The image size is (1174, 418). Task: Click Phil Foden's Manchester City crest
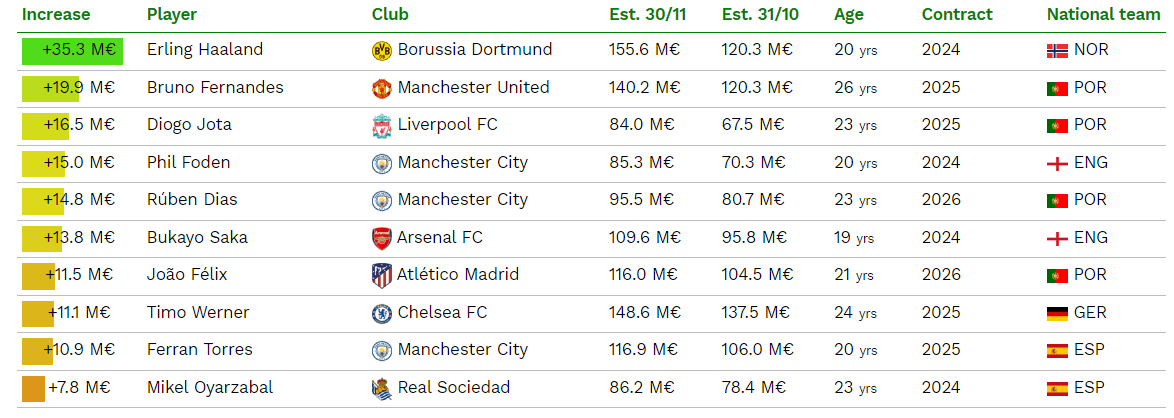pyautogui.click(x=382, y=163)
